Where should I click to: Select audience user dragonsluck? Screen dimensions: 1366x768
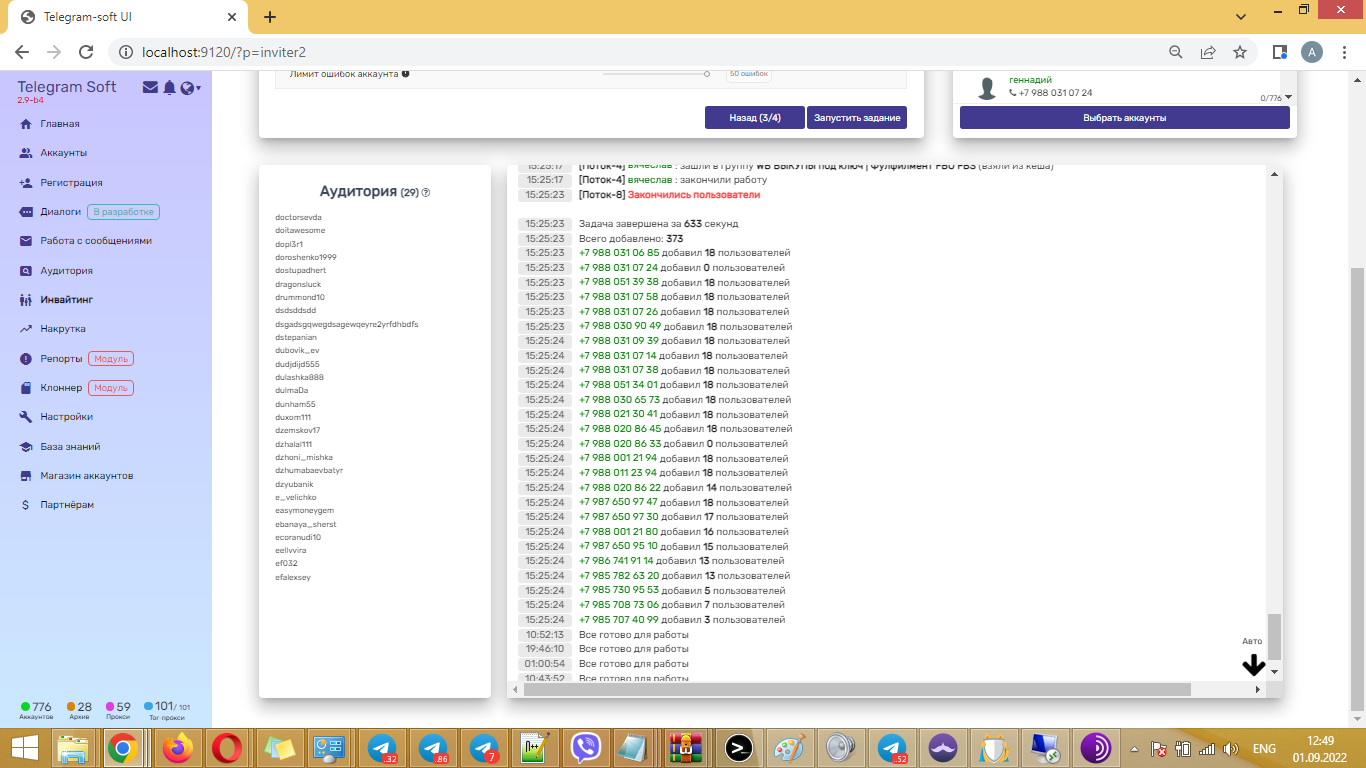point(297,284)
